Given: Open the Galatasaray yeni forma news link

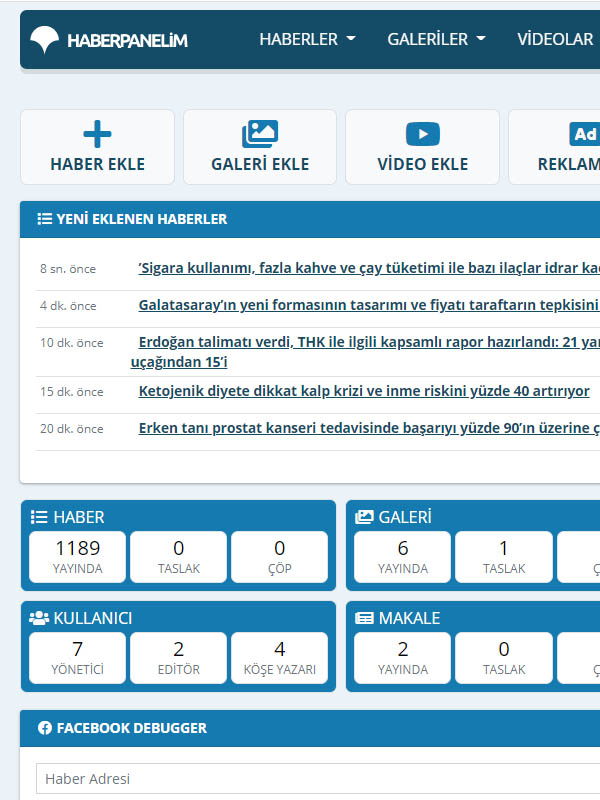Looking at the screenshot, I should coord(368,305).
